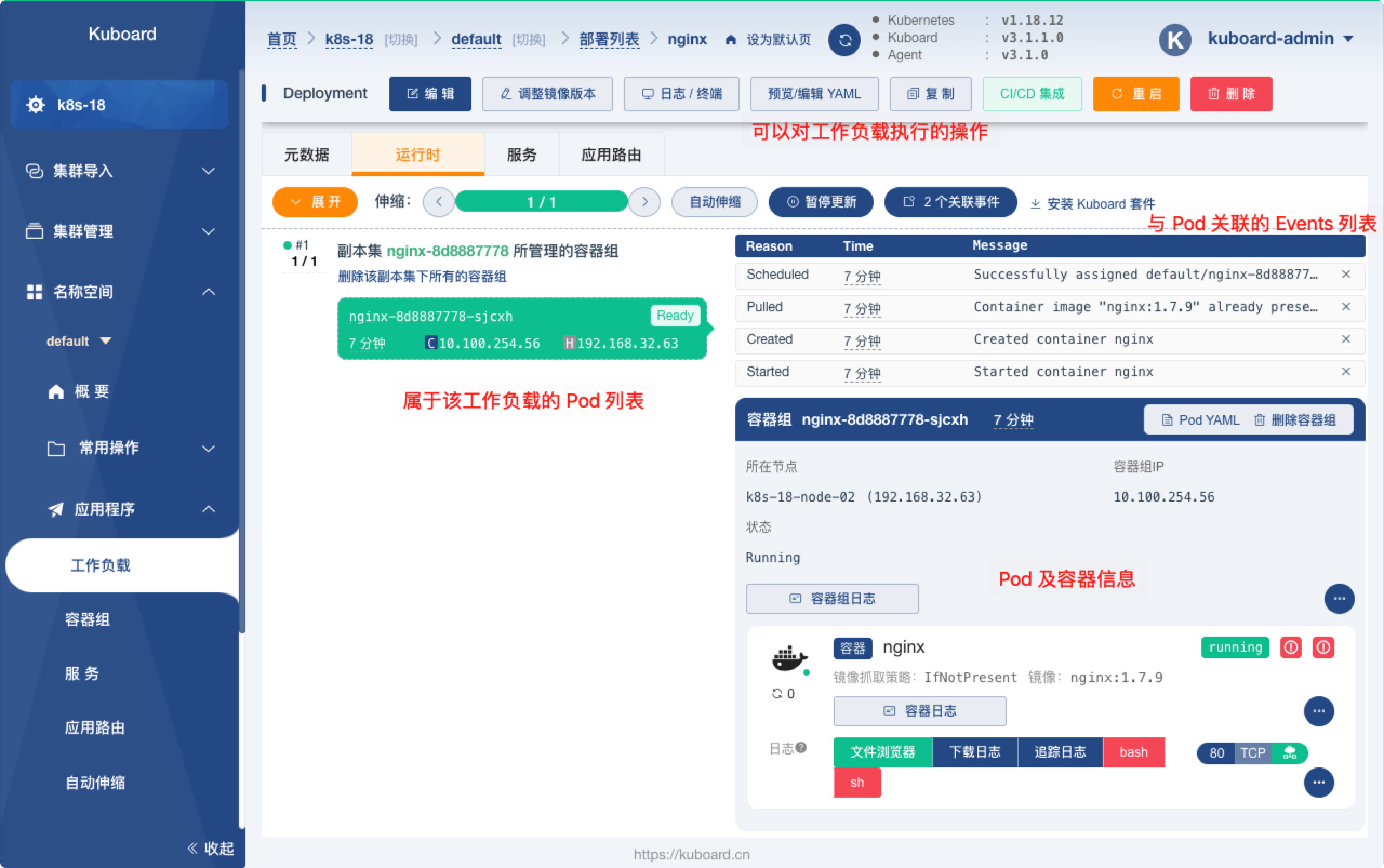Viewport: 1384px width, 868px height.
Task: Click the port 80 TCP proxy icon
Action: coord(1290,753)
